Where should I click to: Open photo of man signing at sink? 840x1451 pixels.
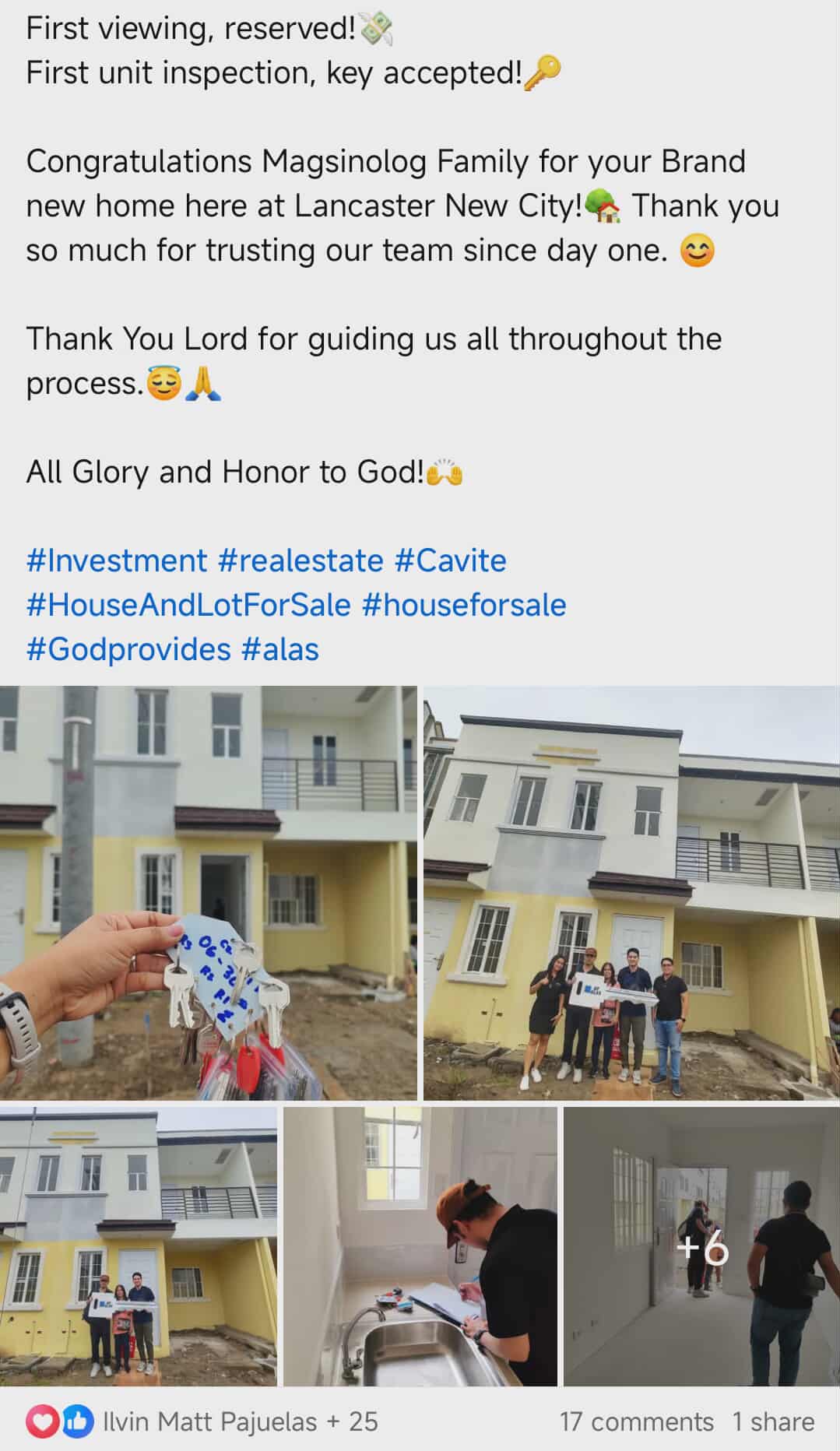(420, 1246)
